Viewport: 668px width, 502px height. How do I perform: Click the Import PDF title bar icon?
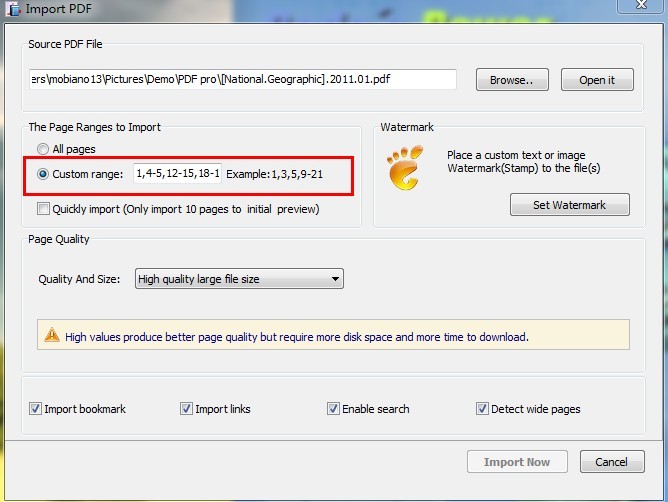pyautogui.click(x=11, y=9)
